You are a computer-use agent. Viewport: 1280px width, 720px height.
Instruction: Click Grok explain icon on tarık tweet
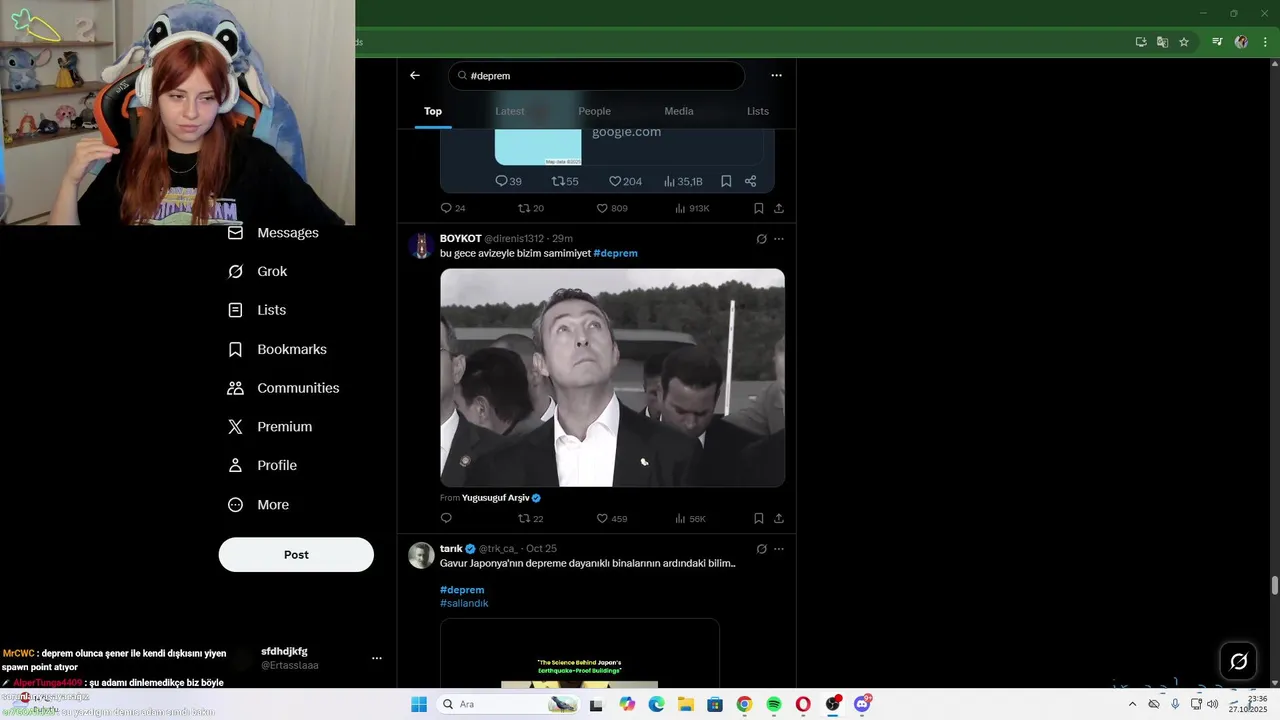761,549
